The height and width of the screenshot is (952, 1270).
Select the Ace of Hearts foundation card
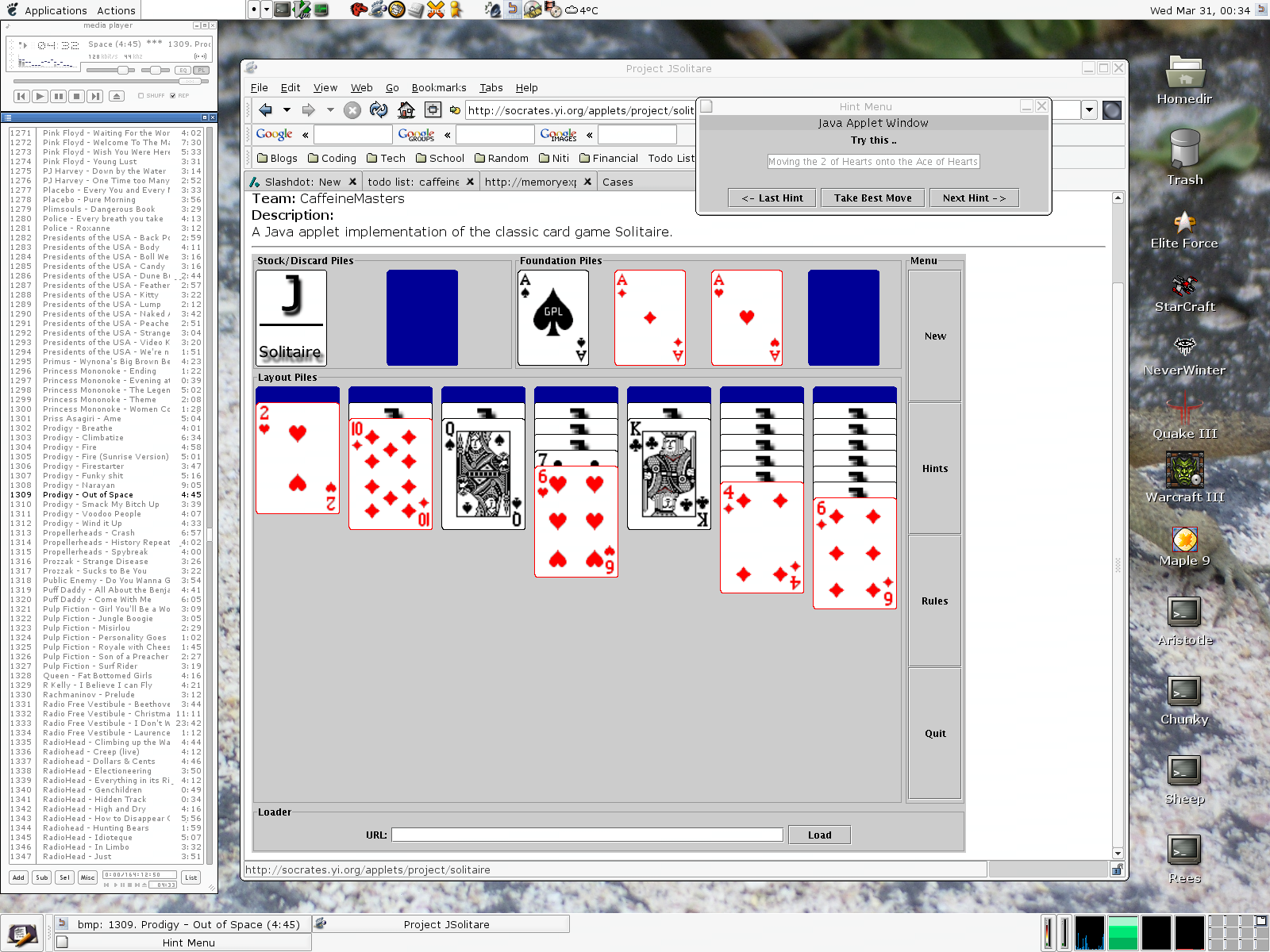coord(747,317)
